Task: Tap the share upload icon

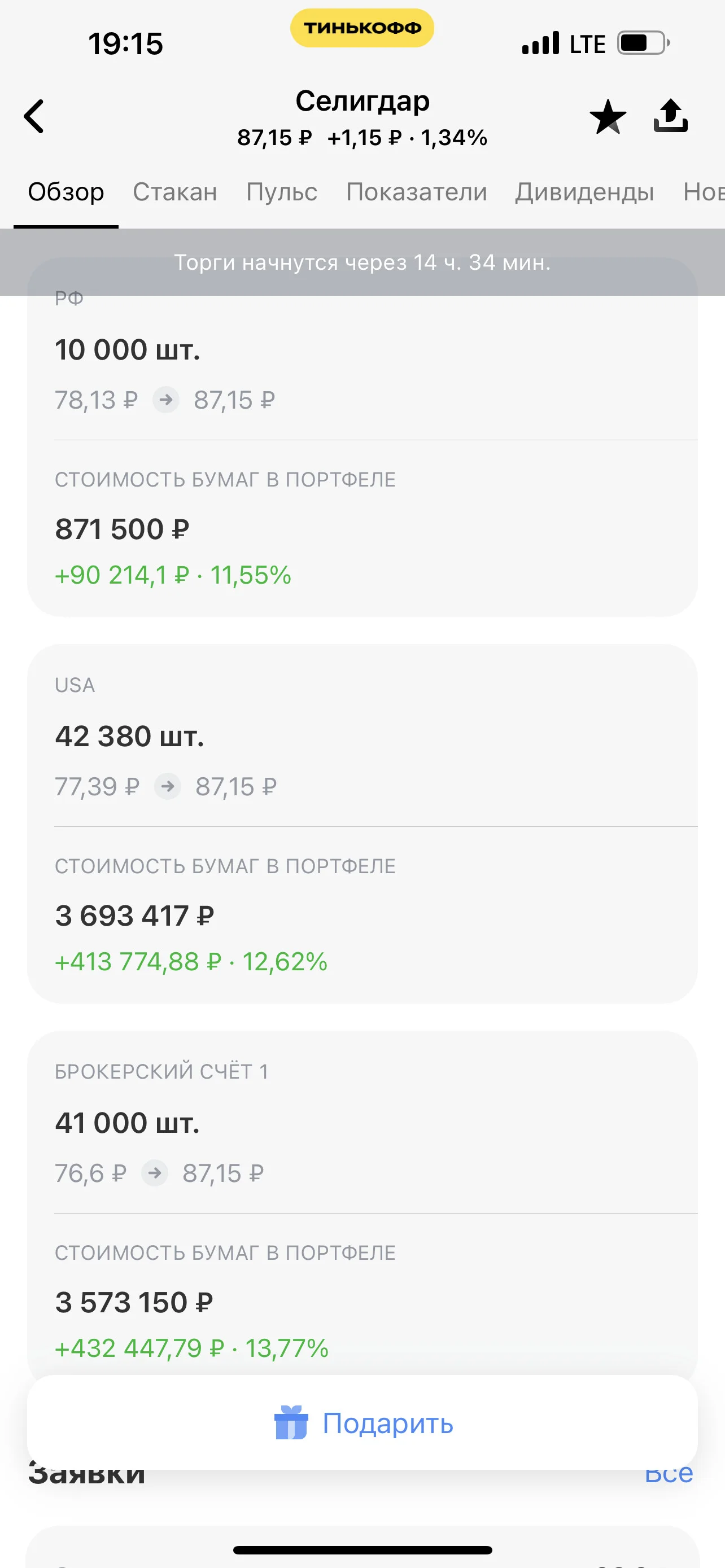Action: tap(670, 116)
